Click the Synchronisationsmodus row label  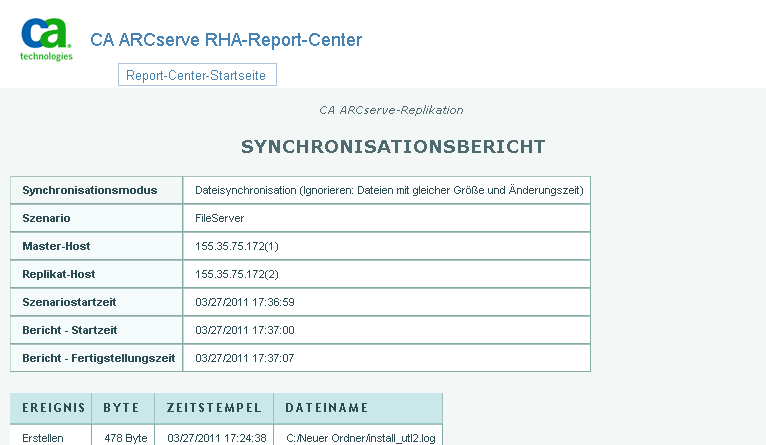(89, 190)
